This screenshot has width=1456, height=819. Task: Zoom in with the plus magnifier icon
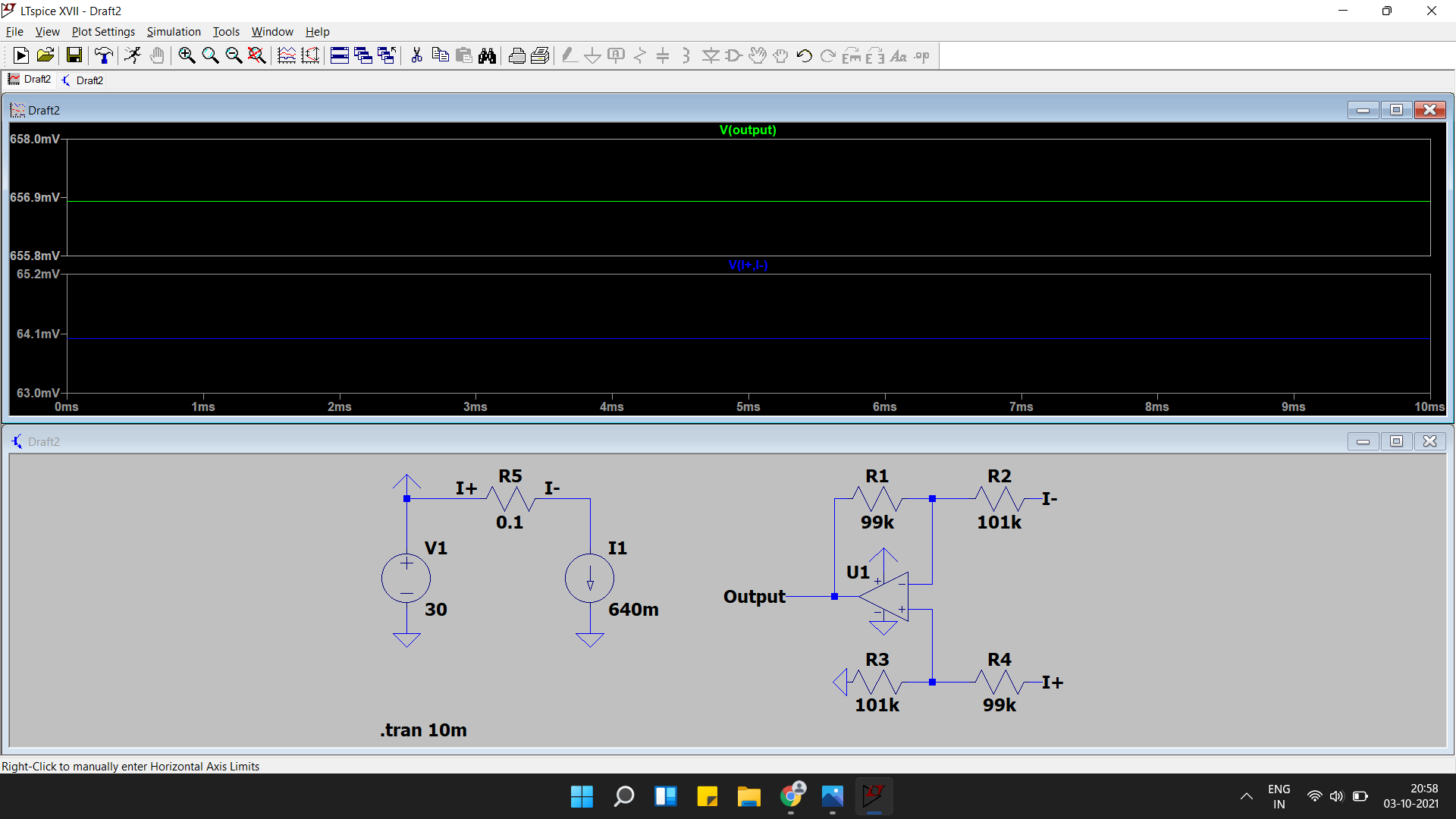click(x=187, y=55)
